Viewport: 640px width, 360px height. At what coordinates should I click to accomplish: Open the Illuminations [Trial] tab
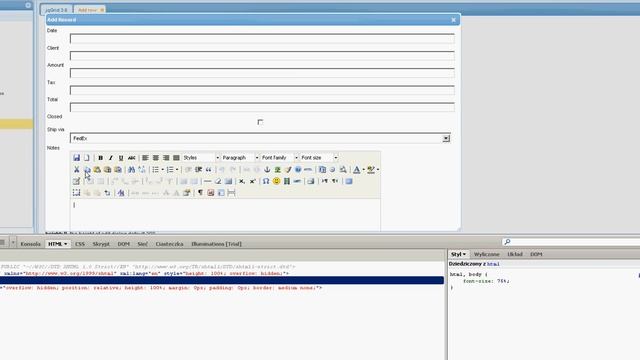216,244
